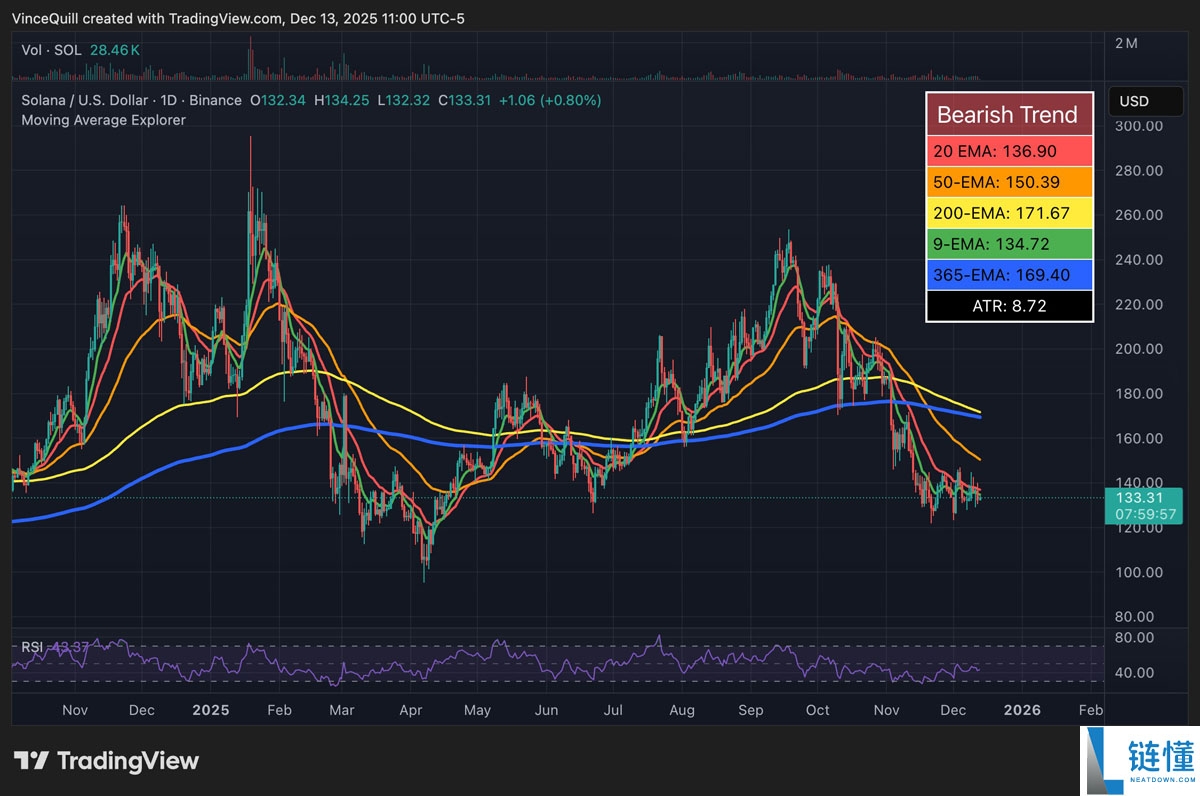
Task: Select the Binance exchange label
Action: point(215,100)
